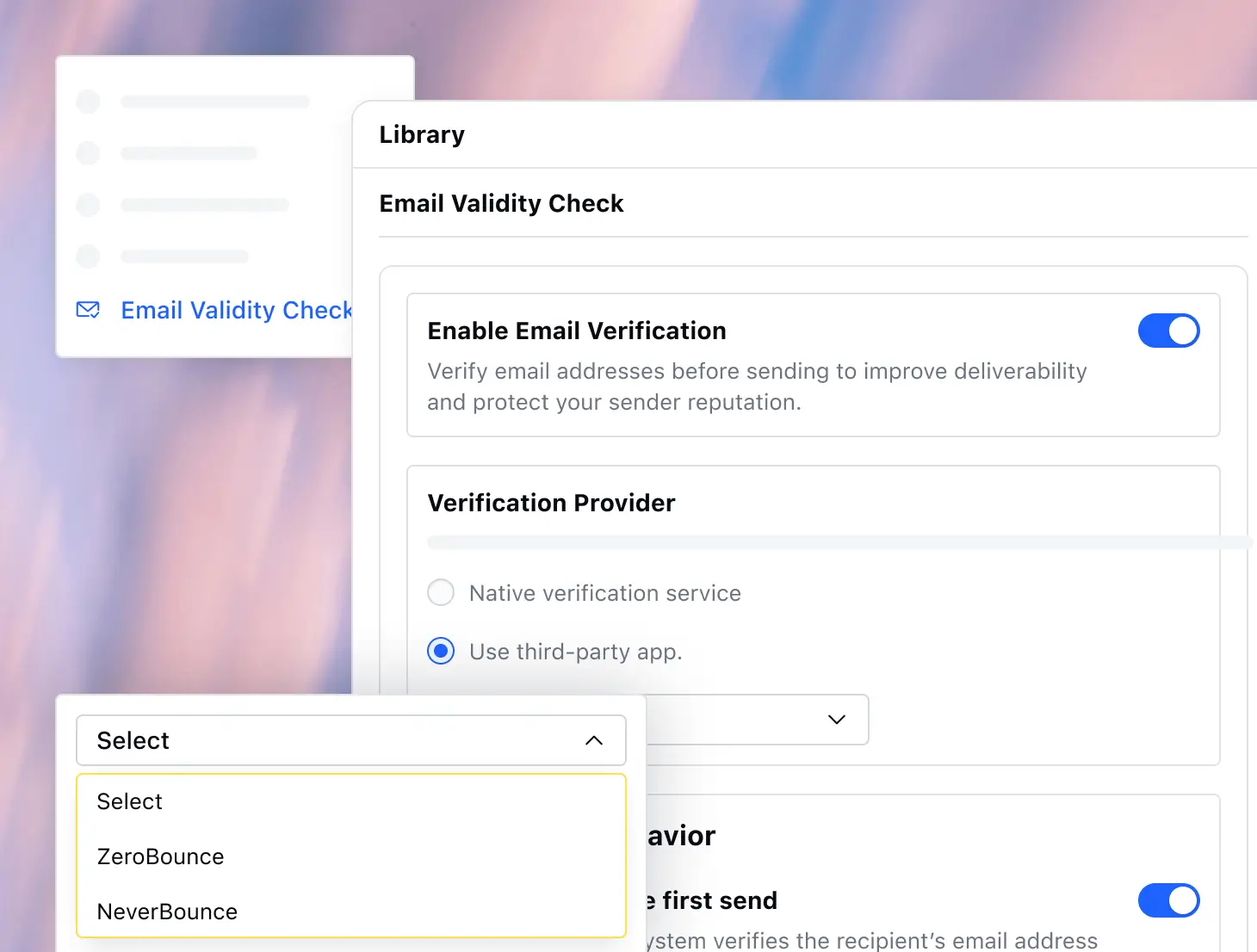Toggle the first send verification switch

pyautogui.click(x=1168, y=900)
